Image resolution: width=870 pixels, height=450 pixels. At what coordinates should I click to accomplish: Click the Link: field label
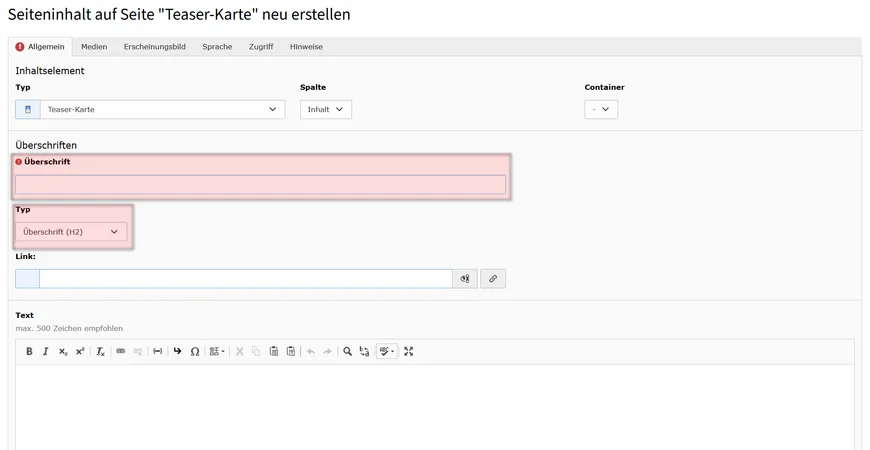[x=26, y=257]
